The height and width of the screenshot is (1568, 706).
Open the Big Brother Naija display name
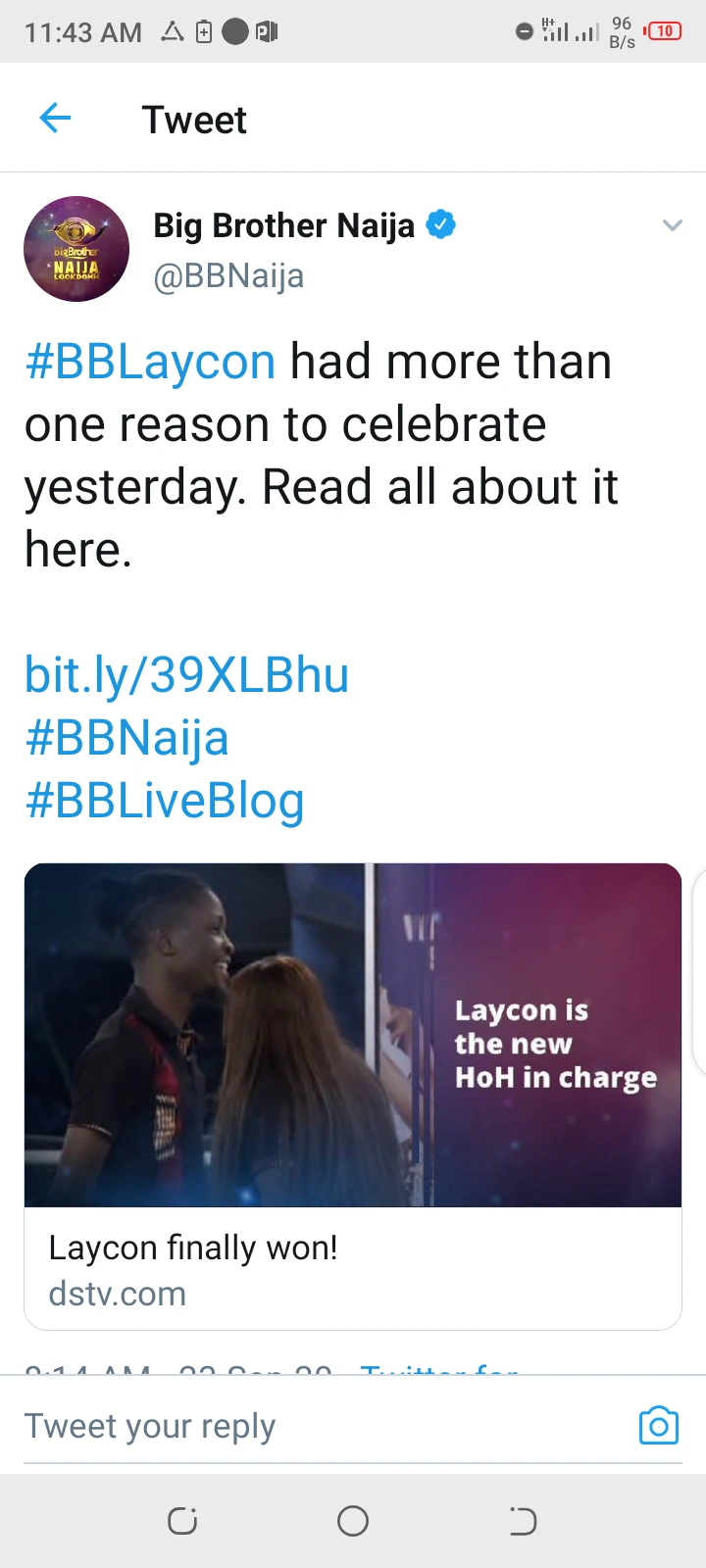(x=284, y=225)
